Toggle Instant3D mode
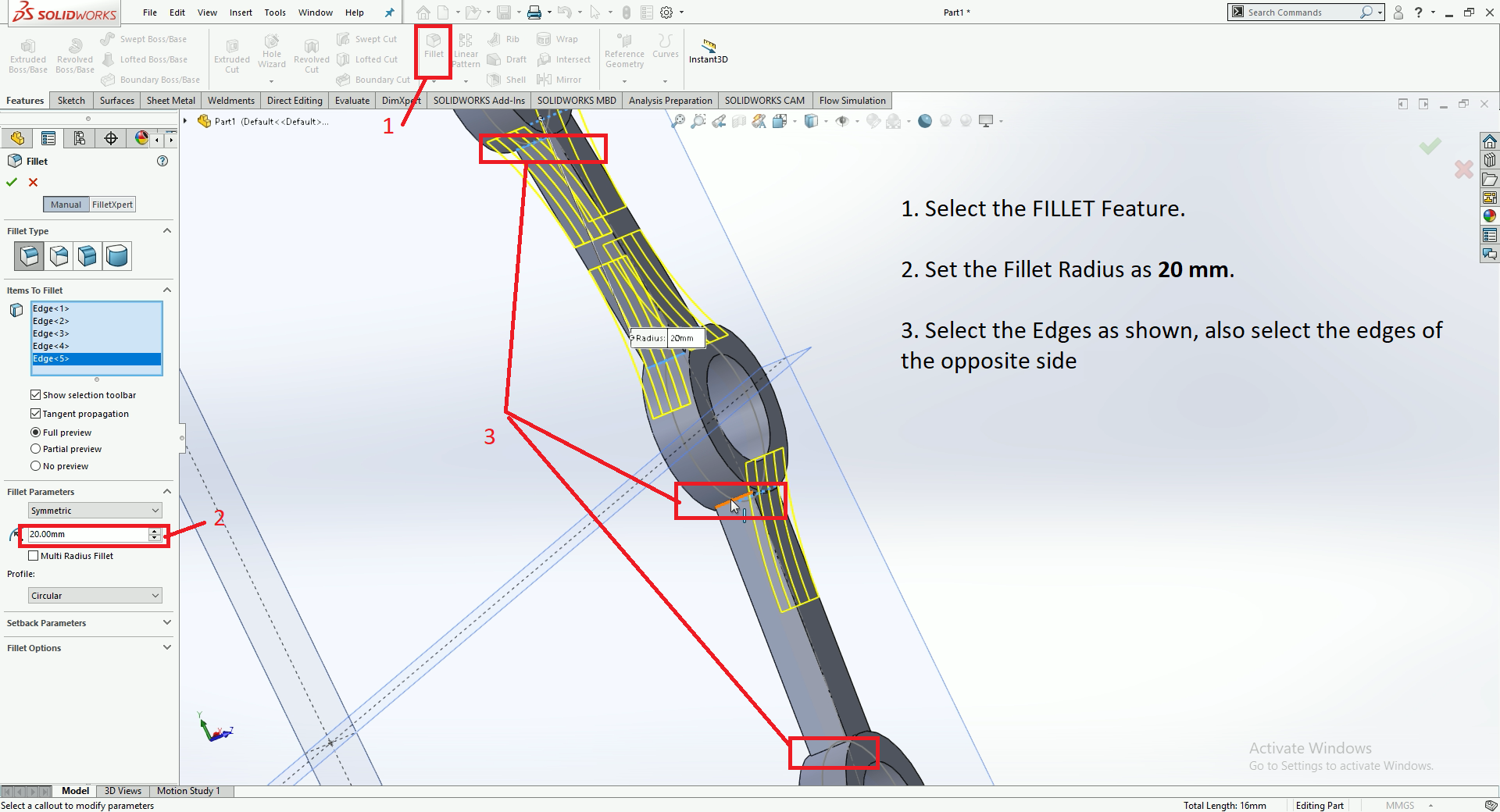The width and height of the screenshot is (1500, 812). pos(708,51)
